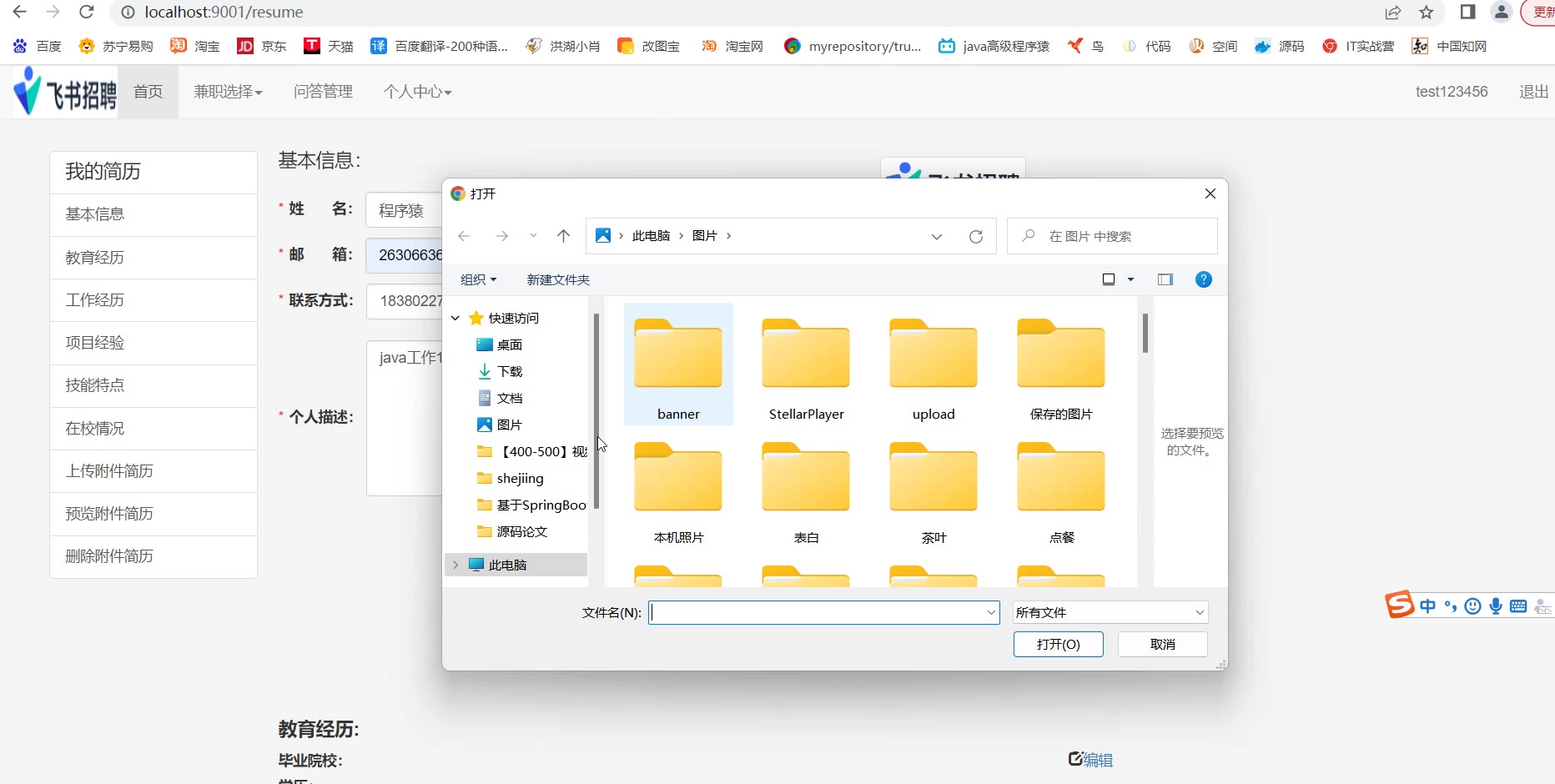Select the 表白 folder

[806, 492]
